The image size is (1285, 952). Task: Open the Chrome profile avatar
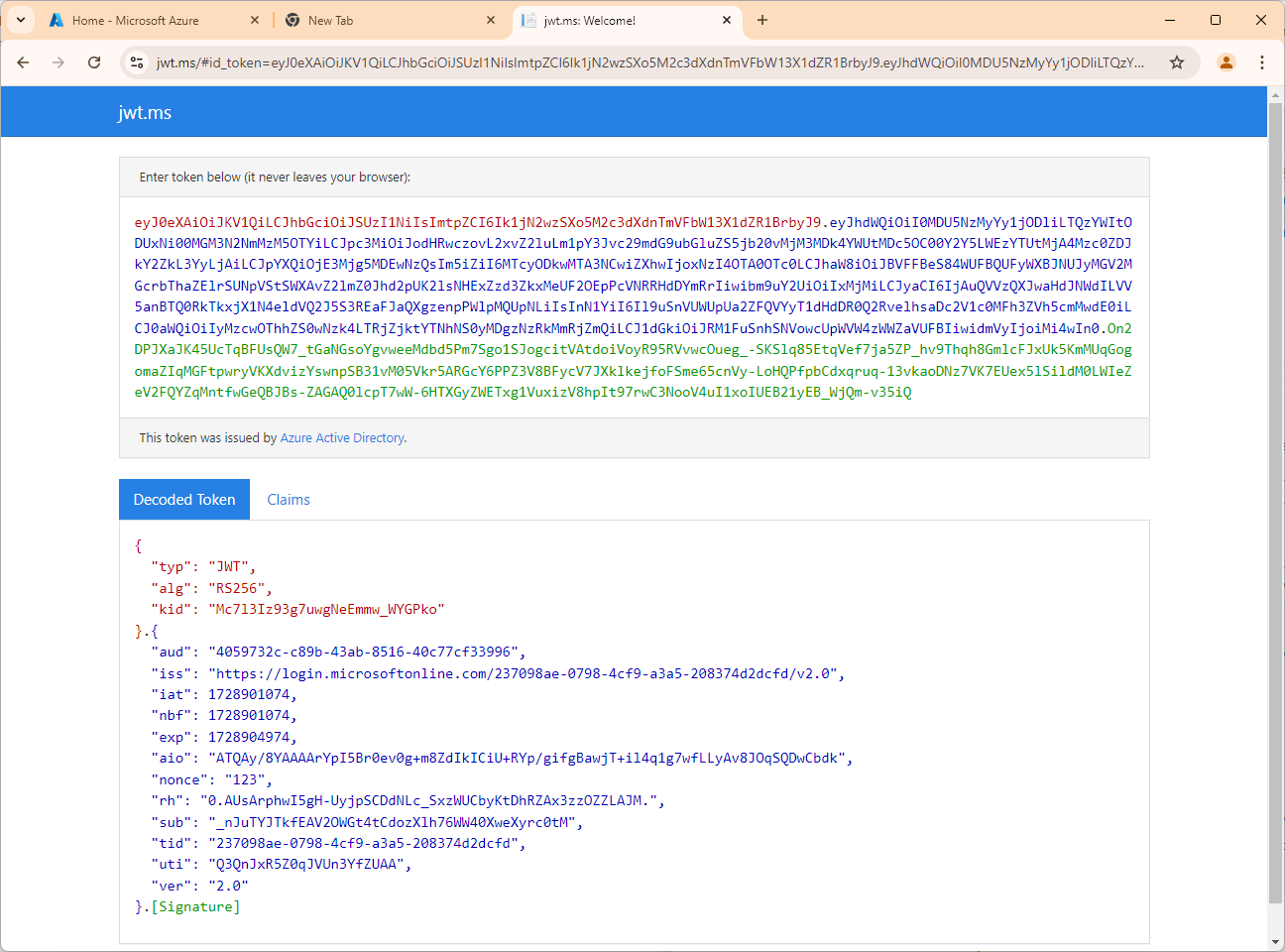point(1227,62)
